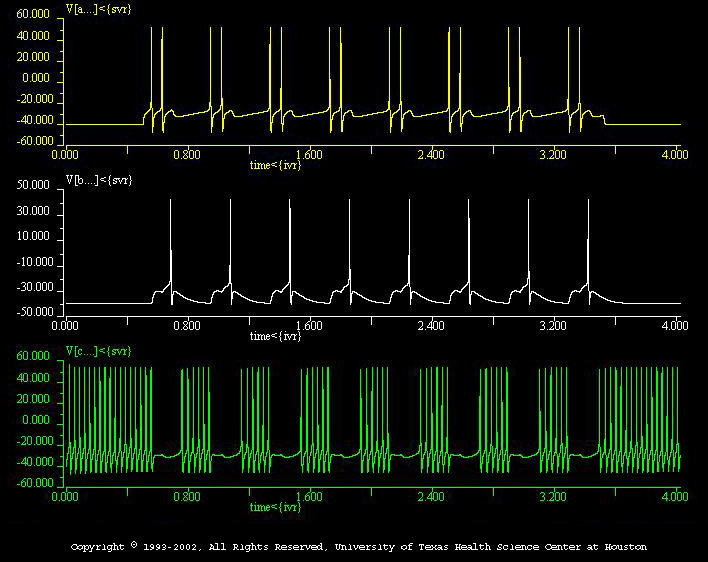Image resolution: width=708 pixels, height=562 pixels.
Task: Click the 10.000 tick on white plot
Action: point(33,240)
